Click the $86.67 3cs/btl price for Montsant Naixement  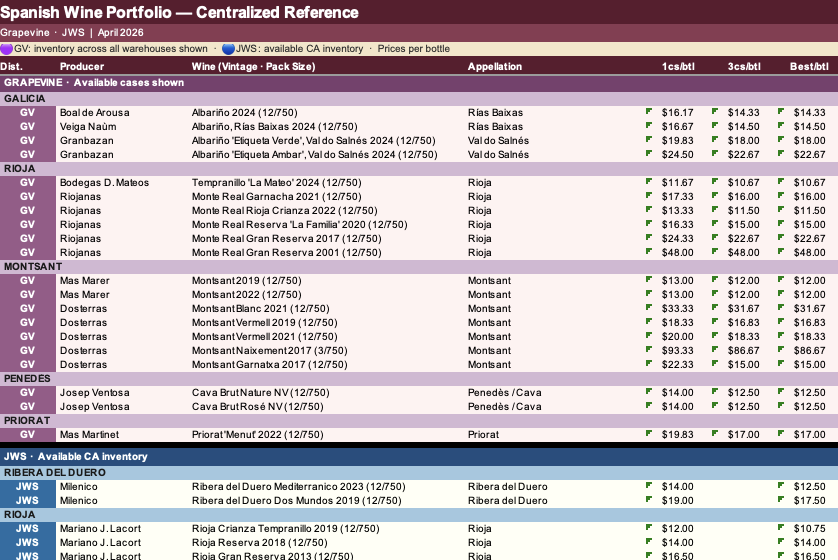point(743,351)
